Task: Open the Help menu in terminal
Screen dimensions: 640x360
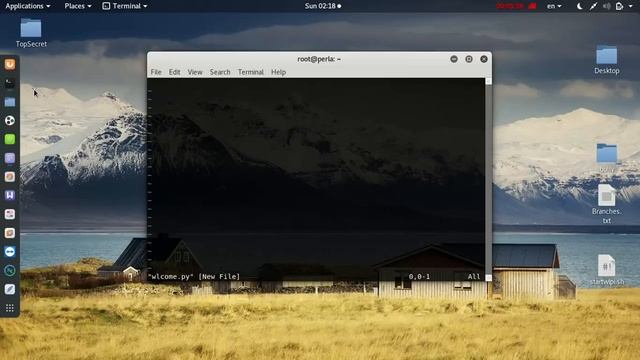Action: (x=278, y=72)
